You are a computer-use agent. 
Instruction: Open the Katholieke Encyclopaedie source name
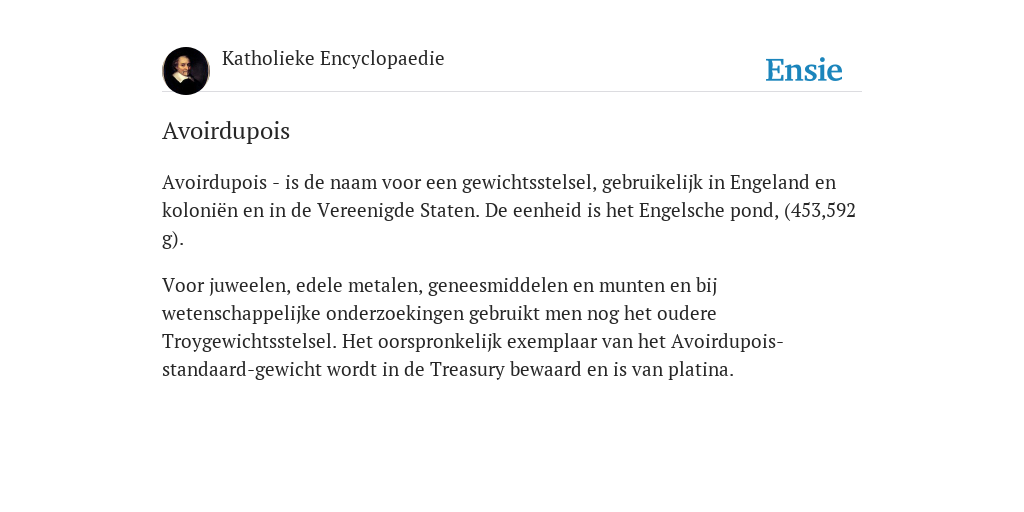pos(333,58)
